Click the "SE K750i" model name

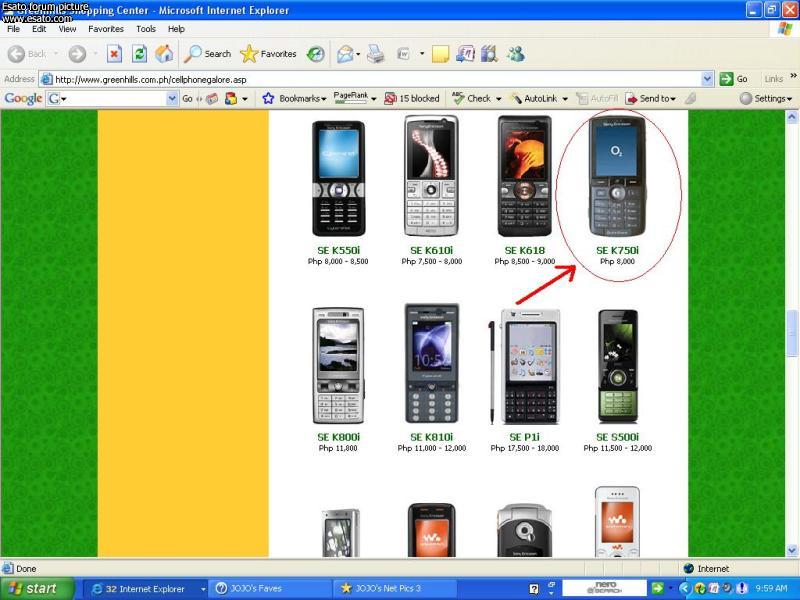click(617, 251)
